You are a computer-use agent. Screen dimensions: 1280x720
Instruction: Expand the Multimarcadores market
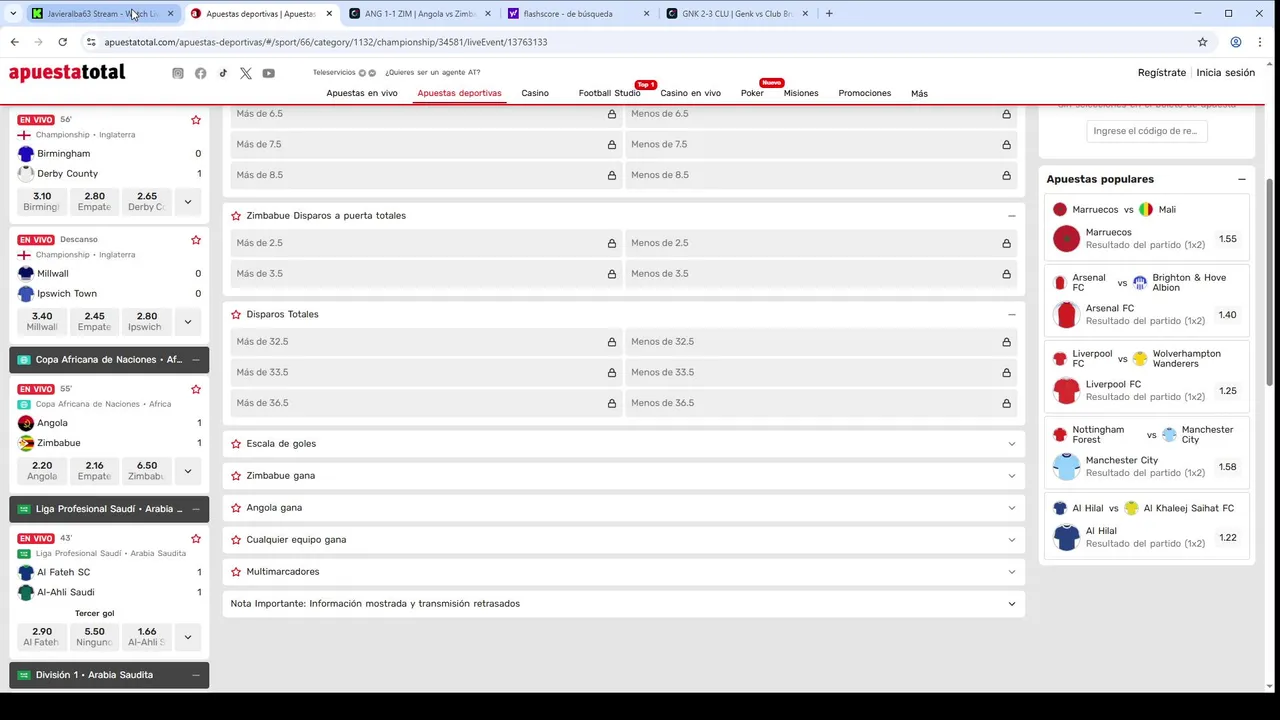pos(1011,572)
